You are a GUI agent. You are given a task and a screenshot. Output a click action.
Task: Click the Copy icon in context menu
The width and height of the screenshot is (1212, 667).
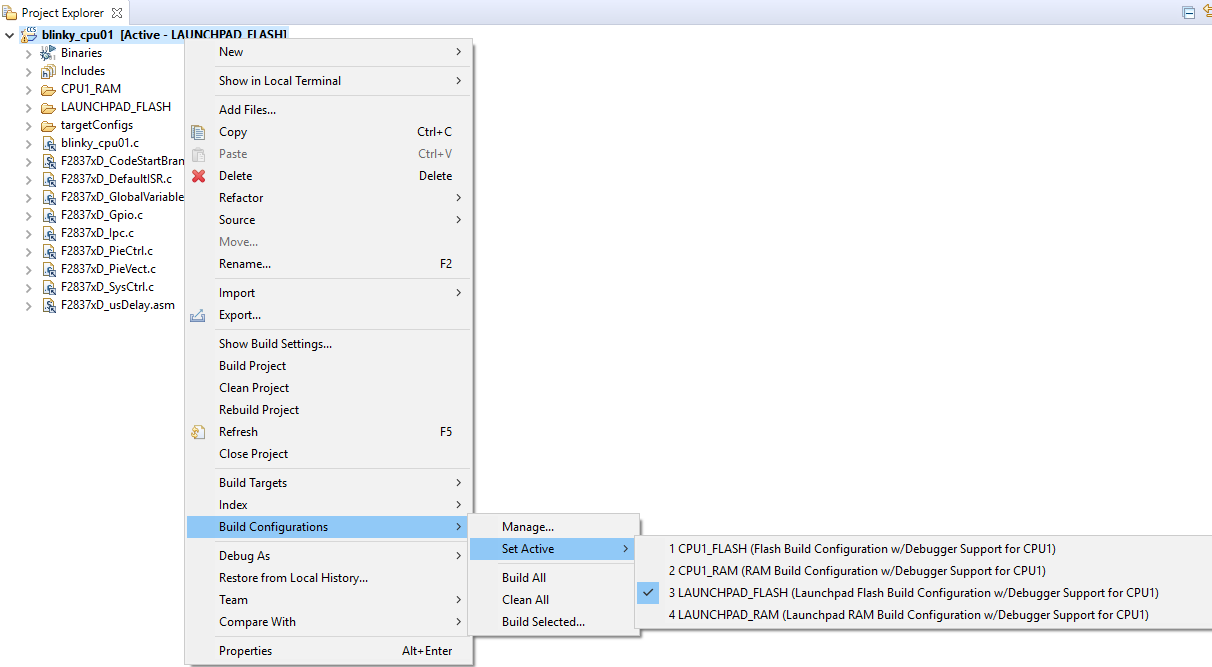click(197, 131)
